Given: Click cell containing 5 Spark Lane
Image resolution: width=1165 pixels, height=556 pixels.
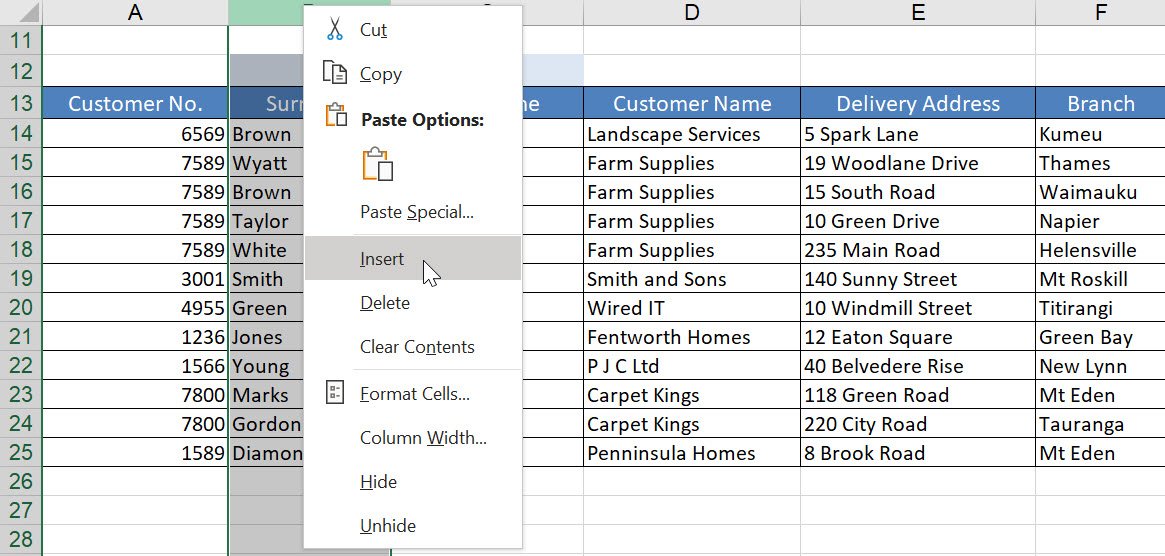Looking at the screenshot, I should [918, 134].
